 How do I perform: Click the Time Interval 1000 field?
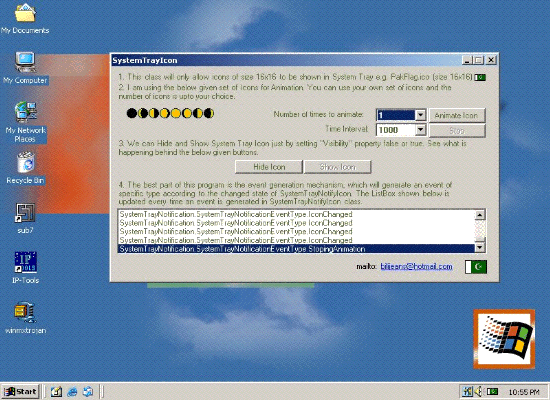pos(396,130)
